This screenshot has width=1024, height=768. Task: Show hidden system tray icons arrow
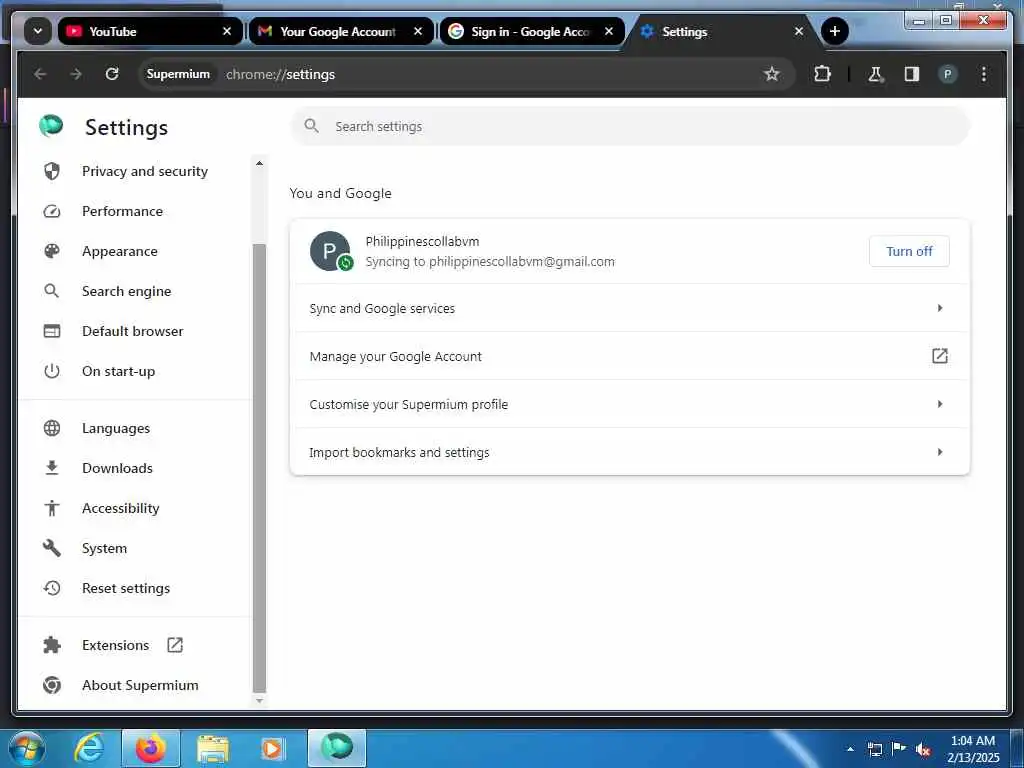pyautogui.click(x=850, y=749)
